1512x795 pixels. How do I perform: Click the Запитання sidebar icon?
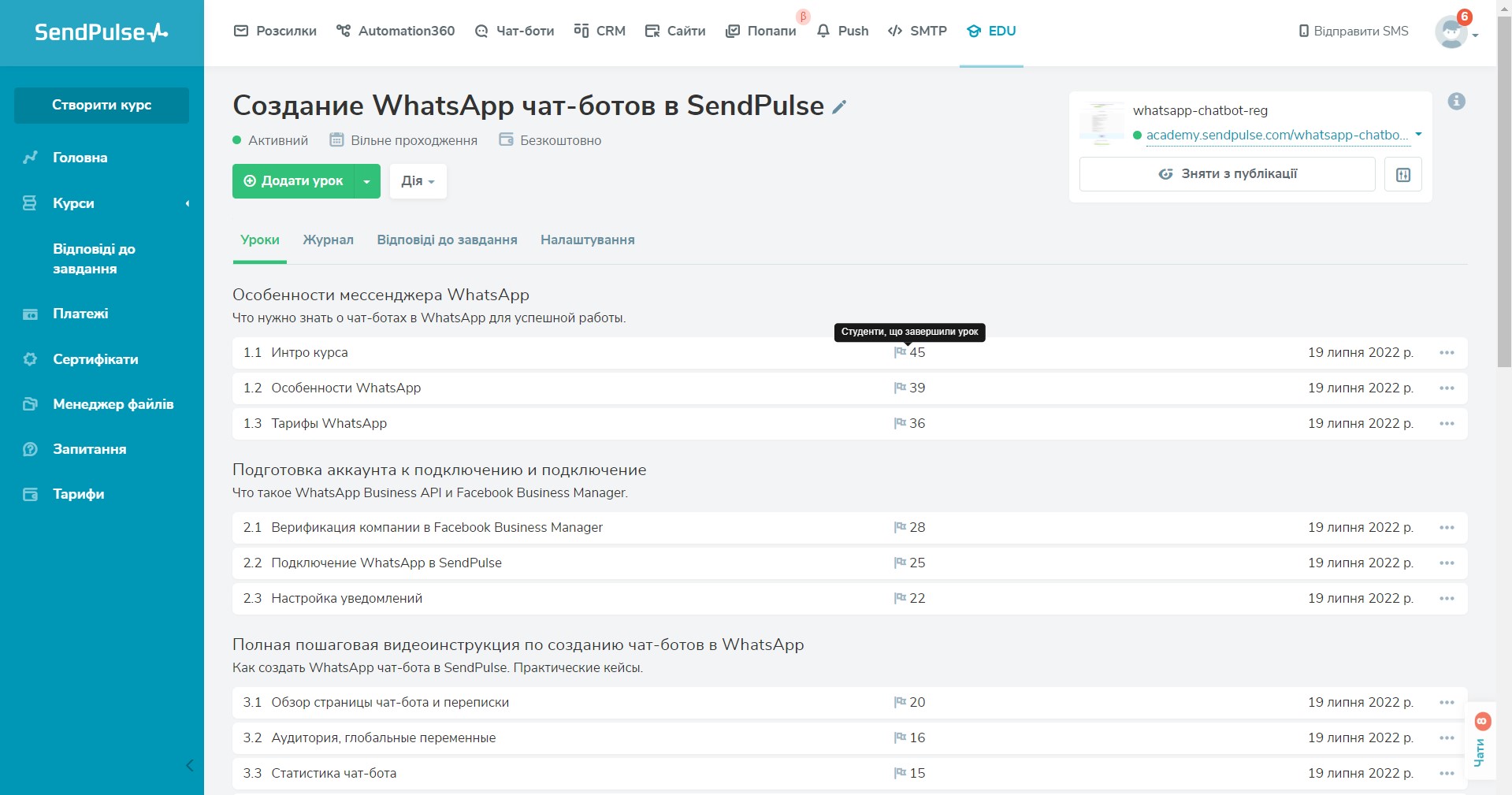point(30,449)
